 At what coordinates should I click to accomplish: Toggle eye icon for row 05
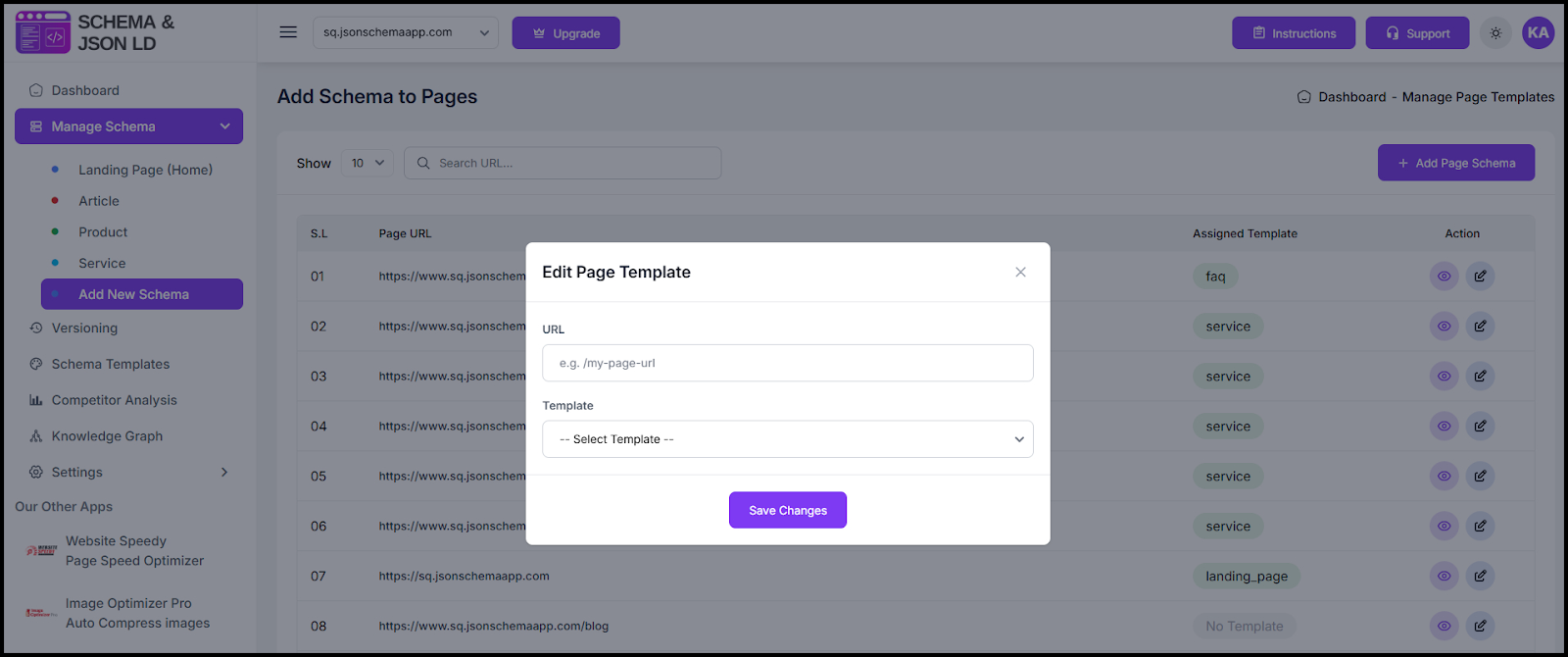click(1444, 477)
